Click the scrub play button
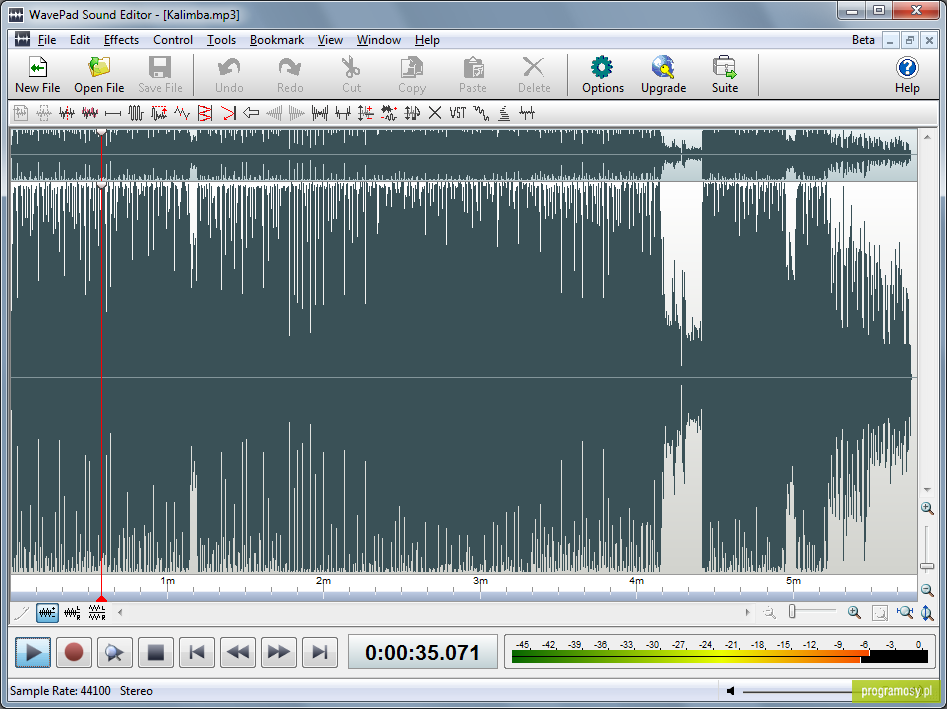The width and height of the screenshot is (947, 709). [115, 652]
